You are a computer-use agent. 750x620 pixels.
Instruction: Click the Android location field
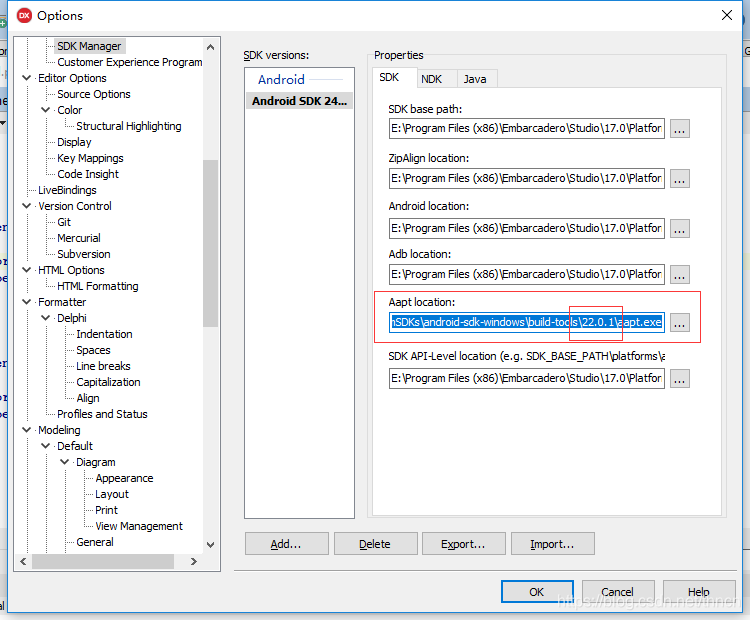(x=527, y=228)
